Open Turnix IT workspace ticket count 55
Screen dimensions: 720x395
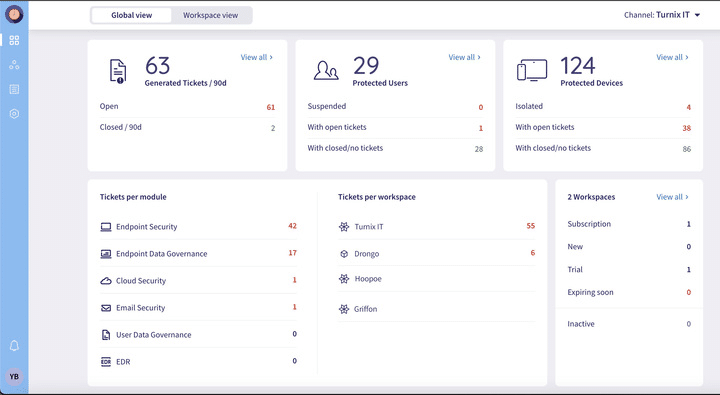[x=531, y=226]
